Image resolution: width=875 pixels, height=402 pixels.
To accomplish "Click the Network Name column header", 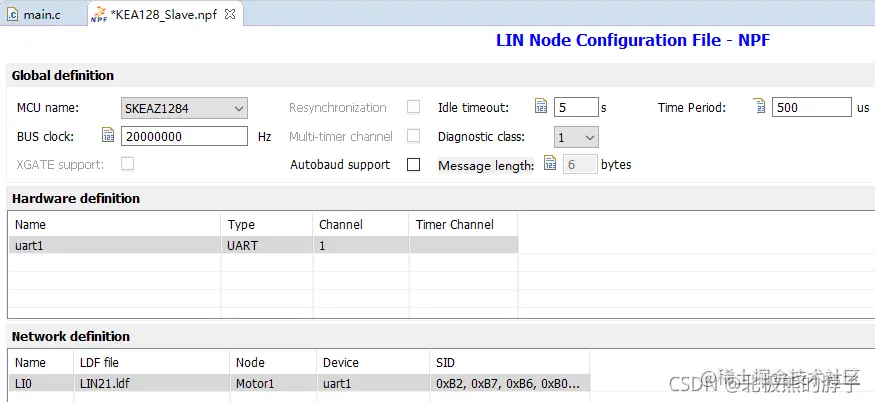I will click(x=41, y=362).
